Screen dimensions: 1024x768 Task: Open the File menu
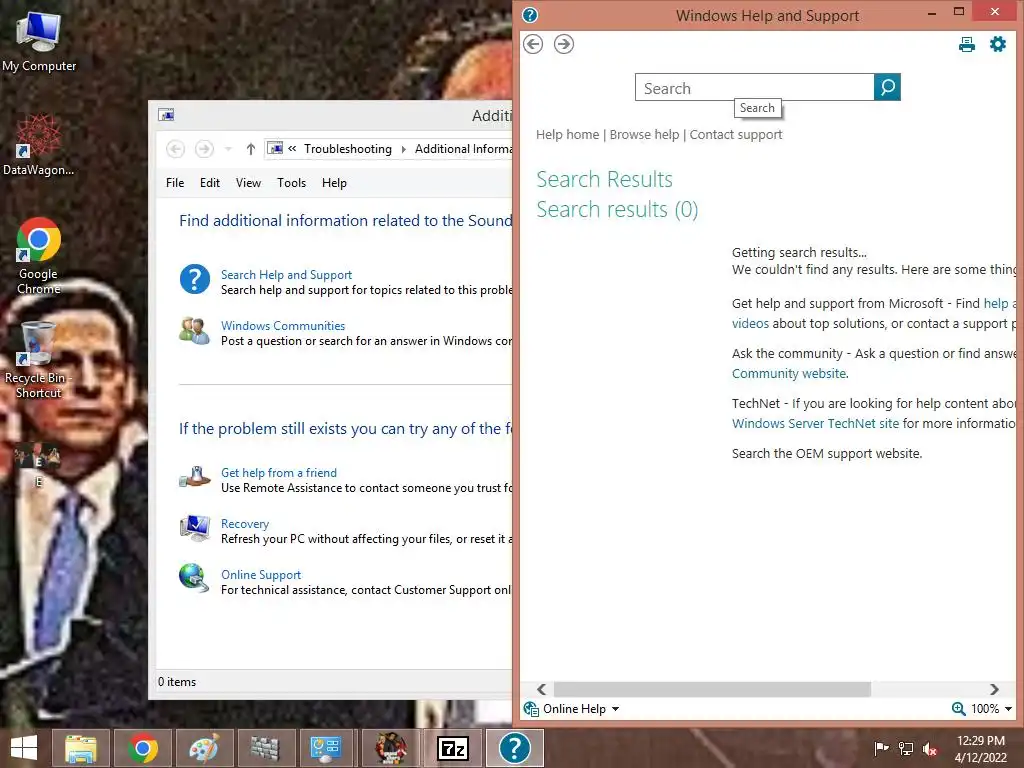175,183
